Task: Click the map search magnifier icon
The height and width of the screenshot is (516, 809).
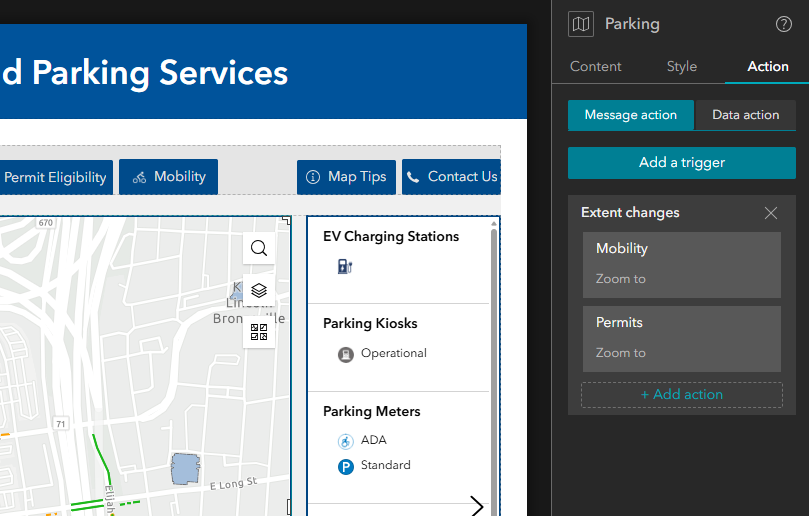Action: click(x=259, y=249)
